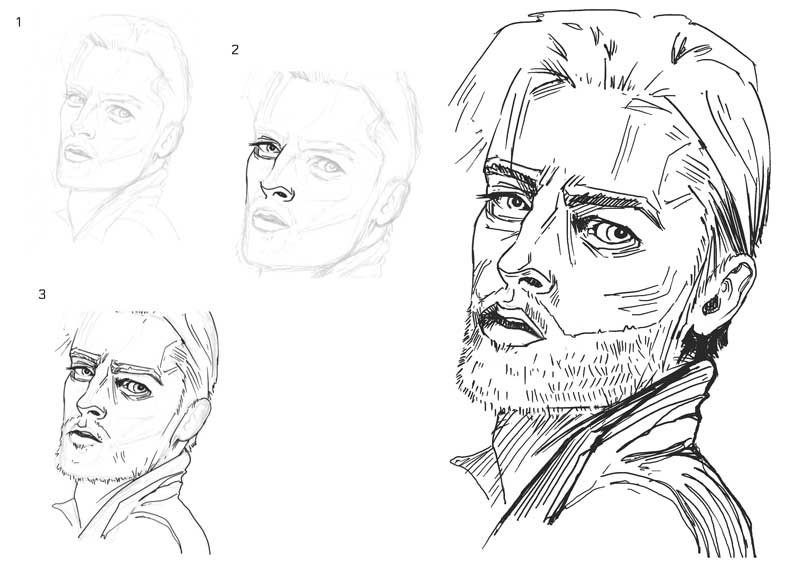Screen dimensions: 800x566
Task: Click the step number 3 label
Action: pos(42,294)
